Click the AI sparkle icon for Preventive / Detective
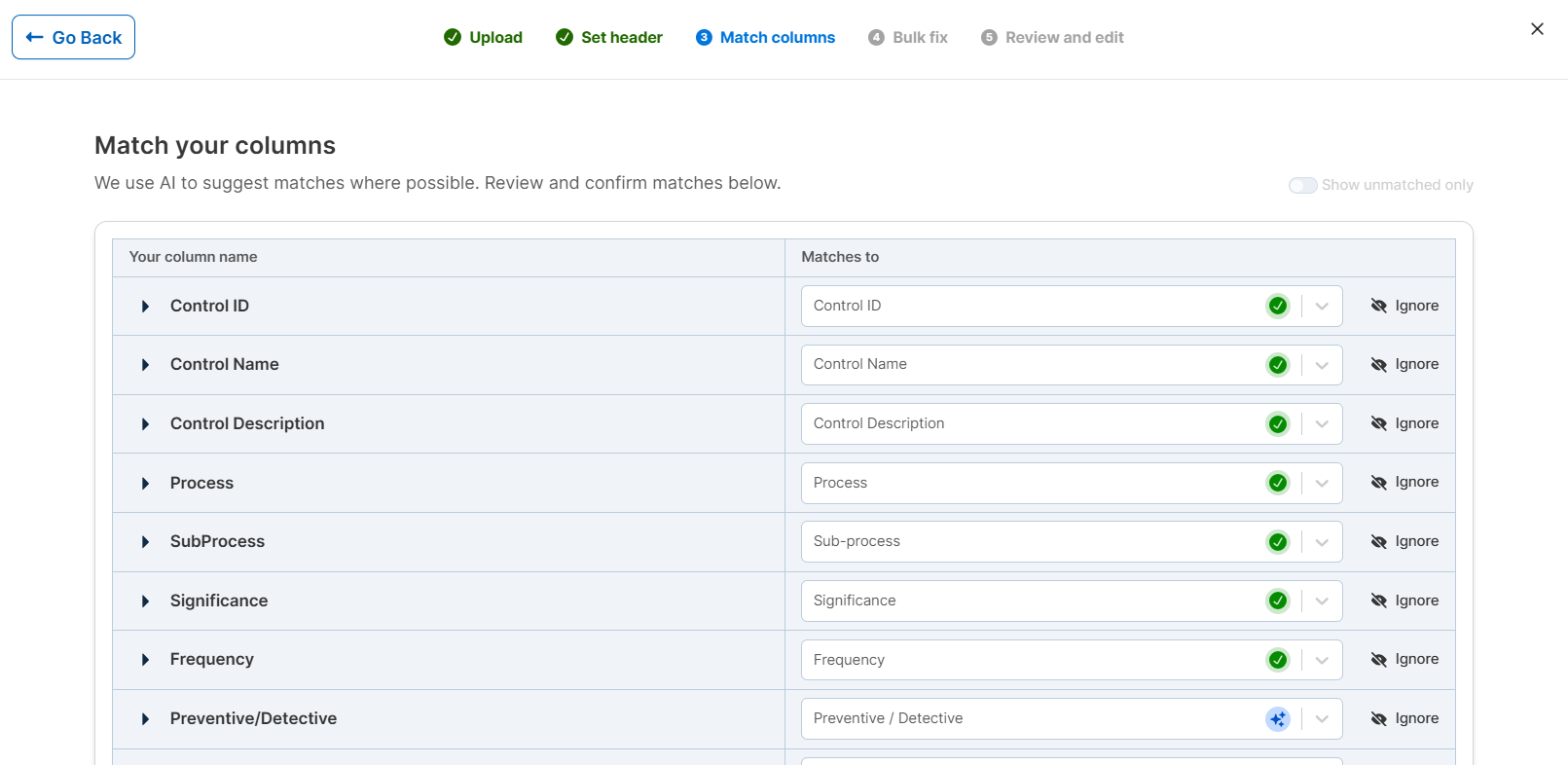 [1278, 719]
